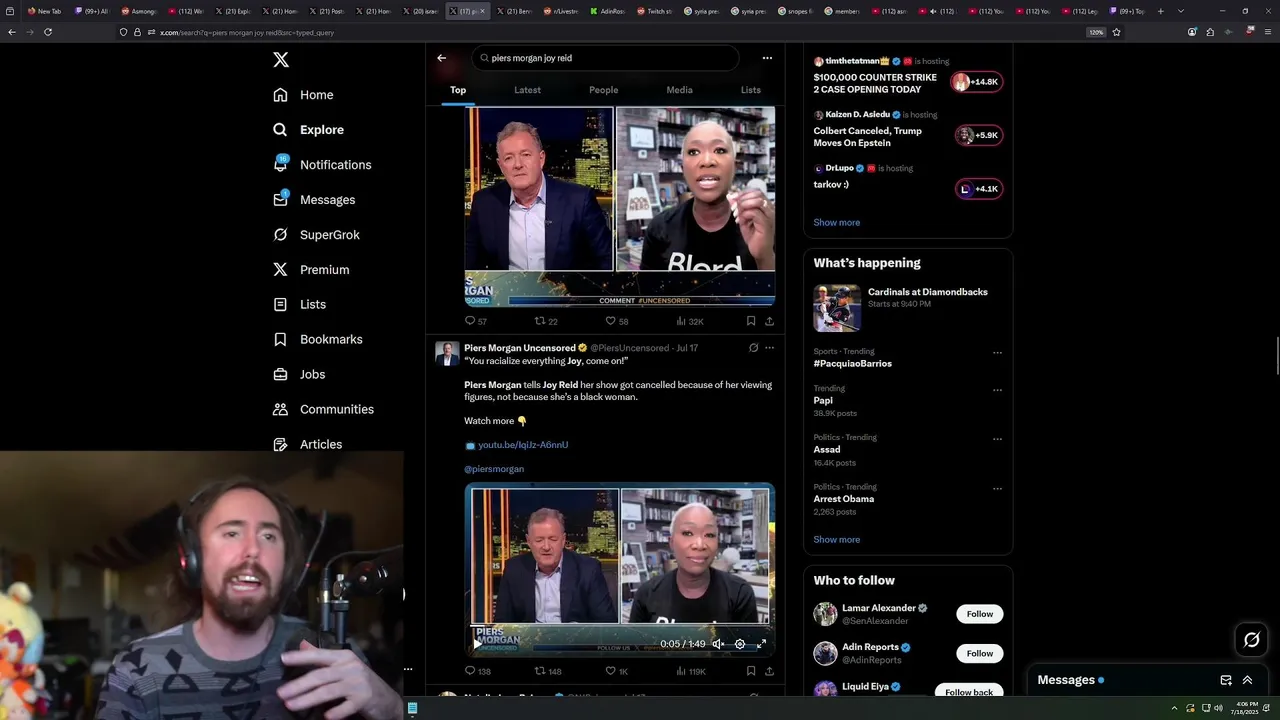The width and height of the screenshot is (1280, 720).
Task: Open Messages in sidebar
Action: click(x=315, y=200)
